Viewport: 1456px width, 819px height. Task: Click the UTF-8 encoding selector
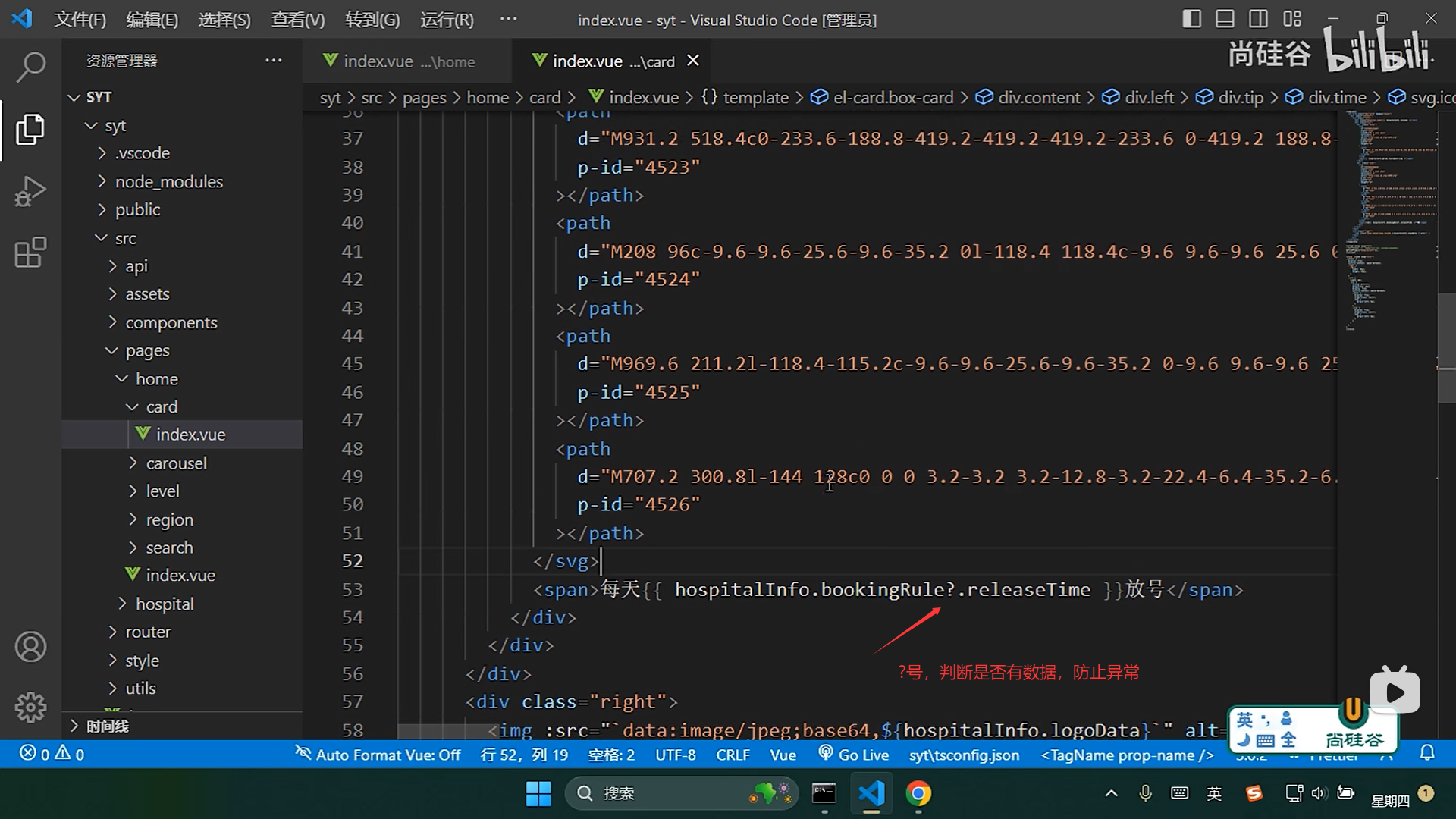coord(675,755)
